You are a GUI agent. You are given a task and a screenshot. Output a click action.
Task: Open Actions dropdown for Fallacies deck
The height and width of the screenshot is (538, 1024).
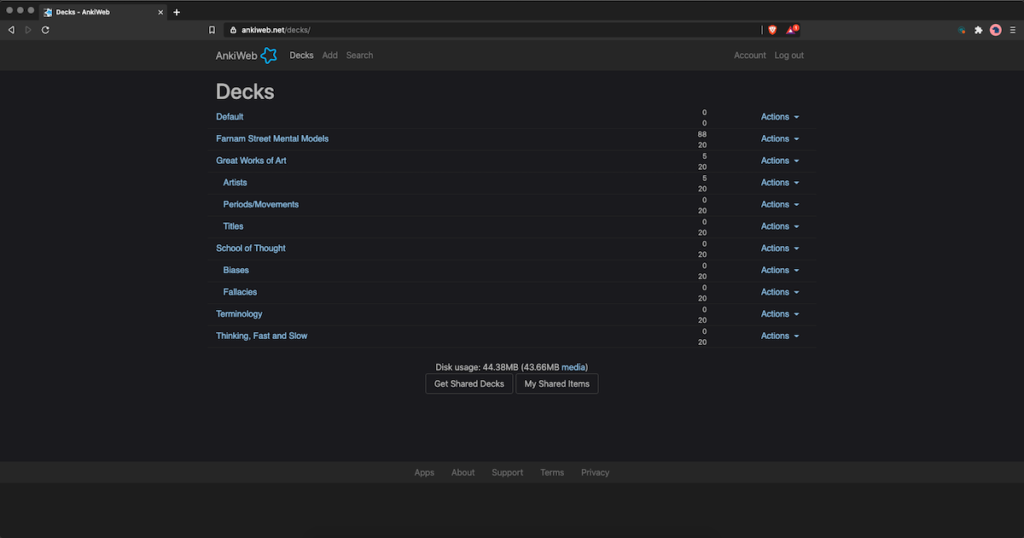[780, 292]
